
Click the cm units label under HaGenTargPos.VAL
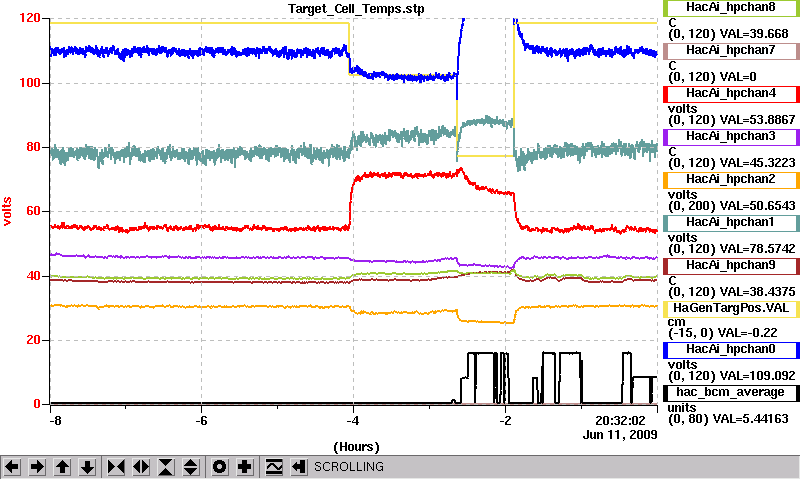pyautogui.click(x=677, y=322)
